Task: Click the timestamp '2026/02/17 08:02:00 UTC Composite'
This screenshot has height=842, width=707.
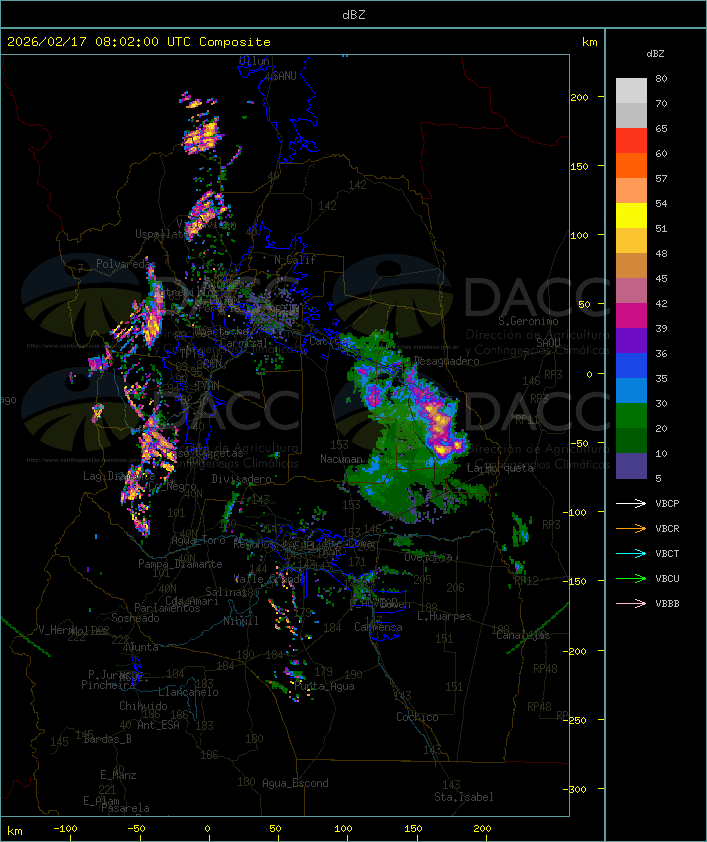Action: tap(139, 41)
